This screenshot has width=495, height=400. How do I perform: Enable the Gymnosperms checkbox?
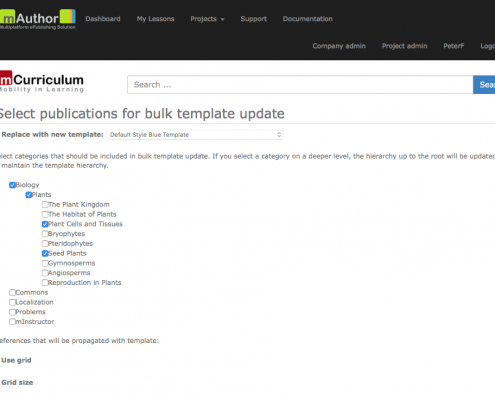pyautogui.click(x=45, y=263)
